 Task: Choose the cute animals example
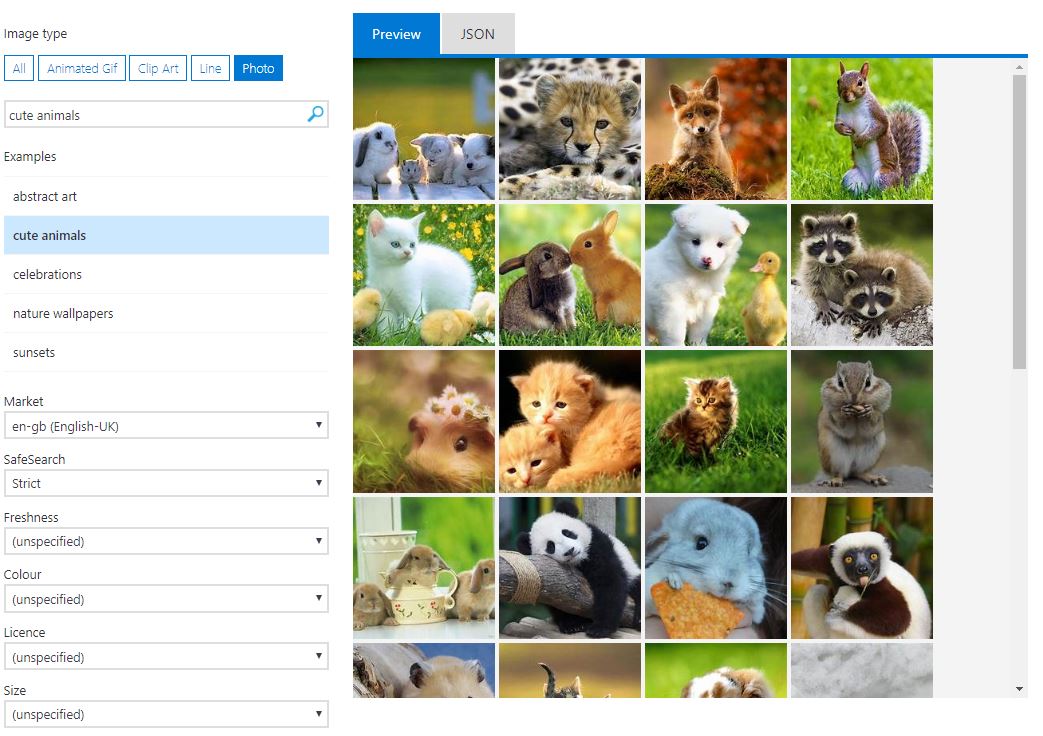(166, 235)
